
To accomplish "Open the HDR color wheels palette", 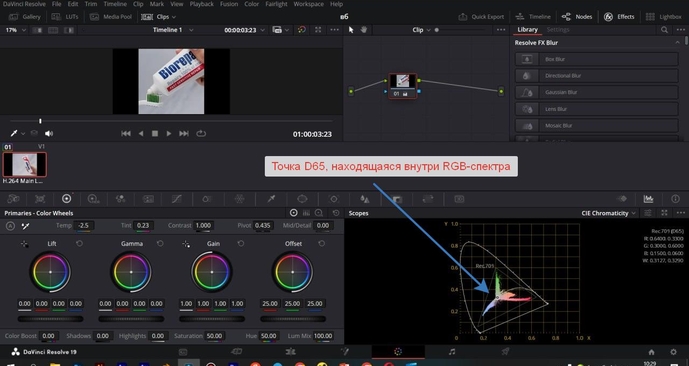I will 93,199.
